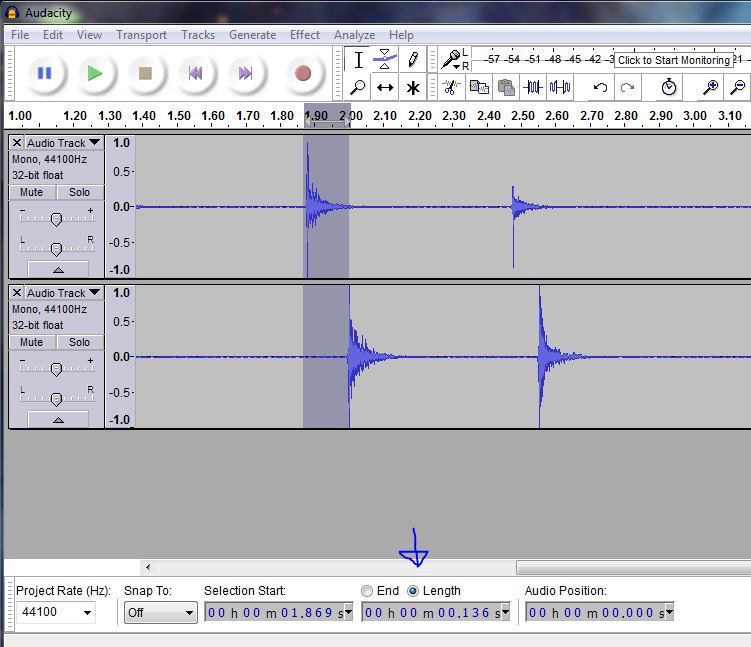The width and height of the screenshot is (751, 647).
Task: Activate the Time Shift tool
Action: (385, 88)
